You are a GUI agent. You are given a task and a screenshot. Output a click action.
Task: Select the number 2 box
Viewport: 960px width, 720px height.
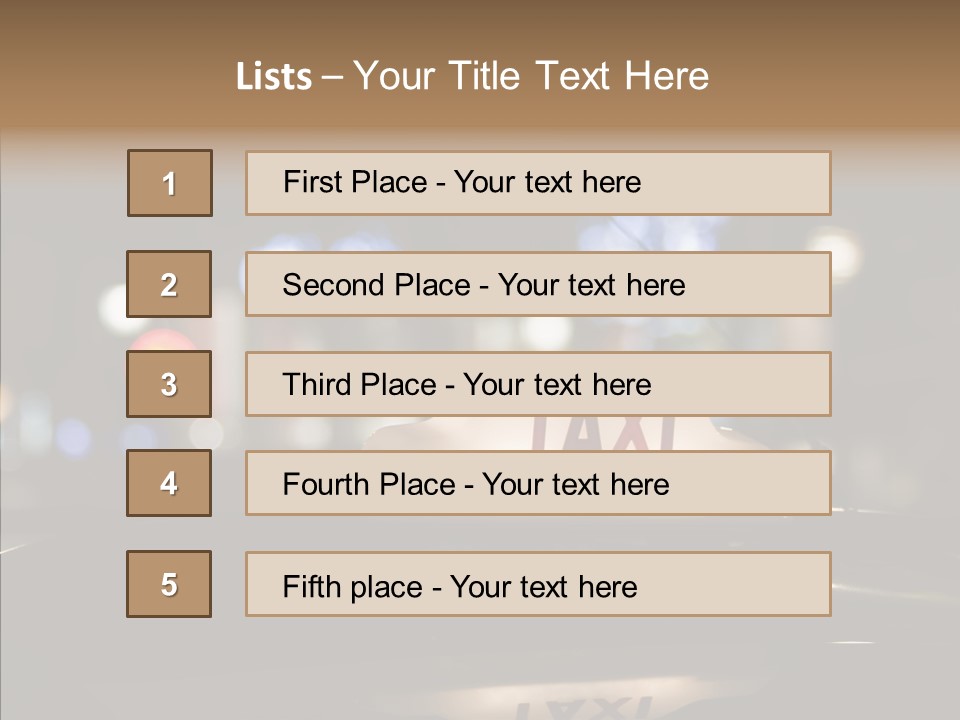pos(169,284)
